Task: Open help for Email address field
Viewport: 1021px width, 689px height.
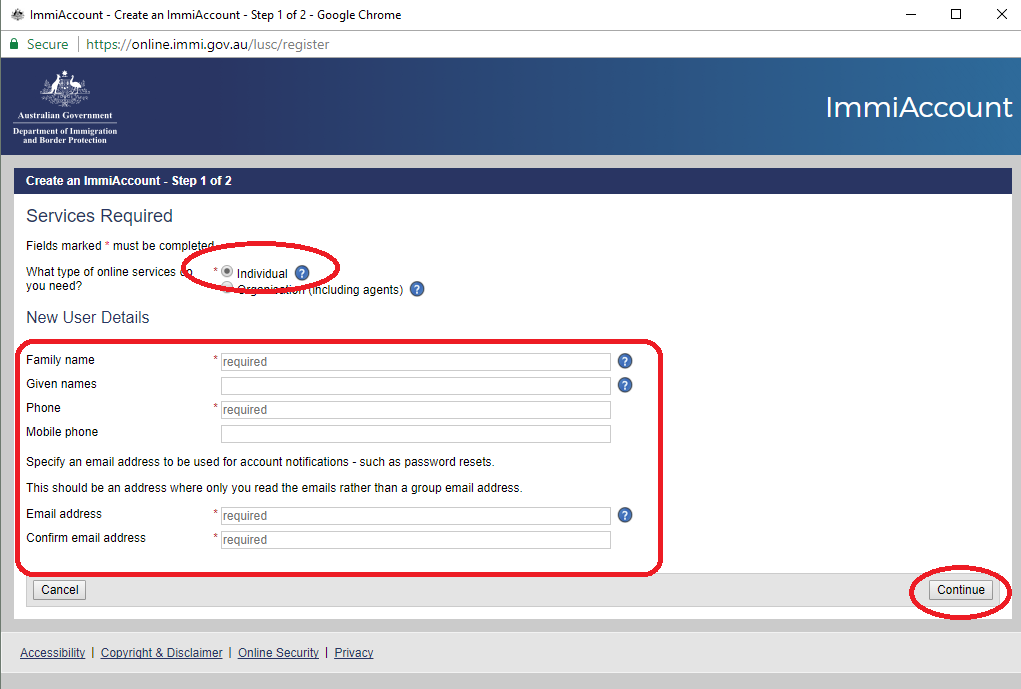Action: (624, 515)
